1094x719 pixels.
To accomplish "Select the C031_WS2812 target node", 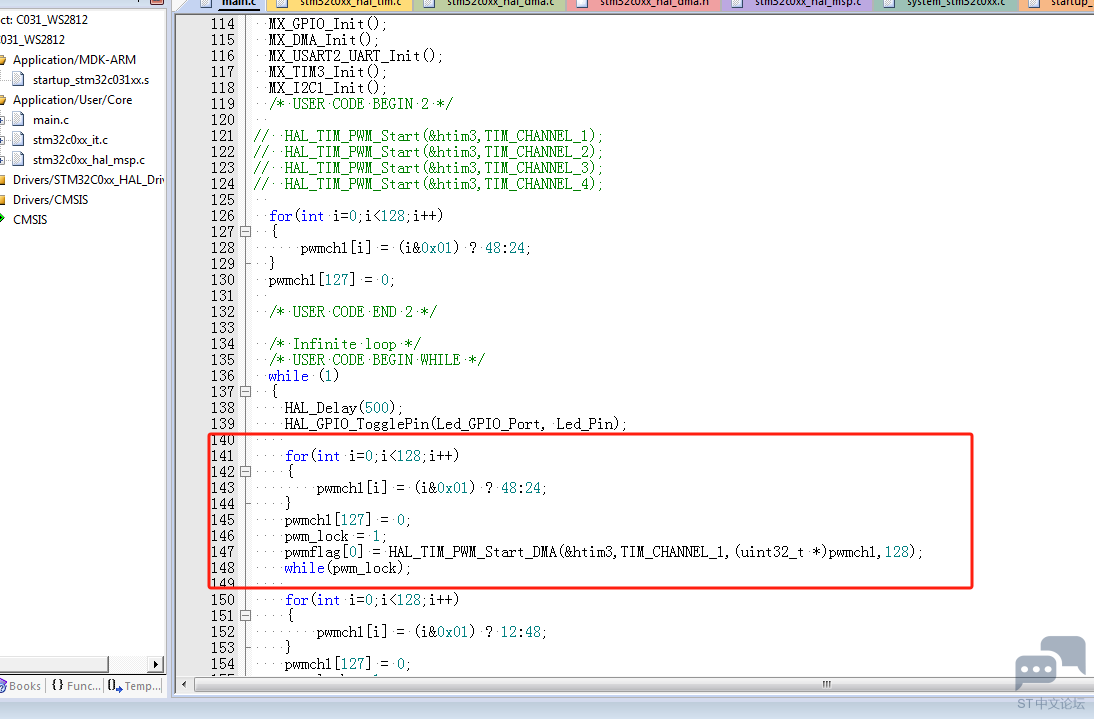I will [33, 40].
